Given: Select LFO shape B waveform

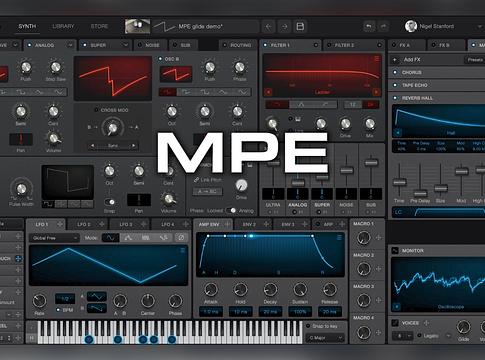Looking at the screenshot, I should click(97, 308).
